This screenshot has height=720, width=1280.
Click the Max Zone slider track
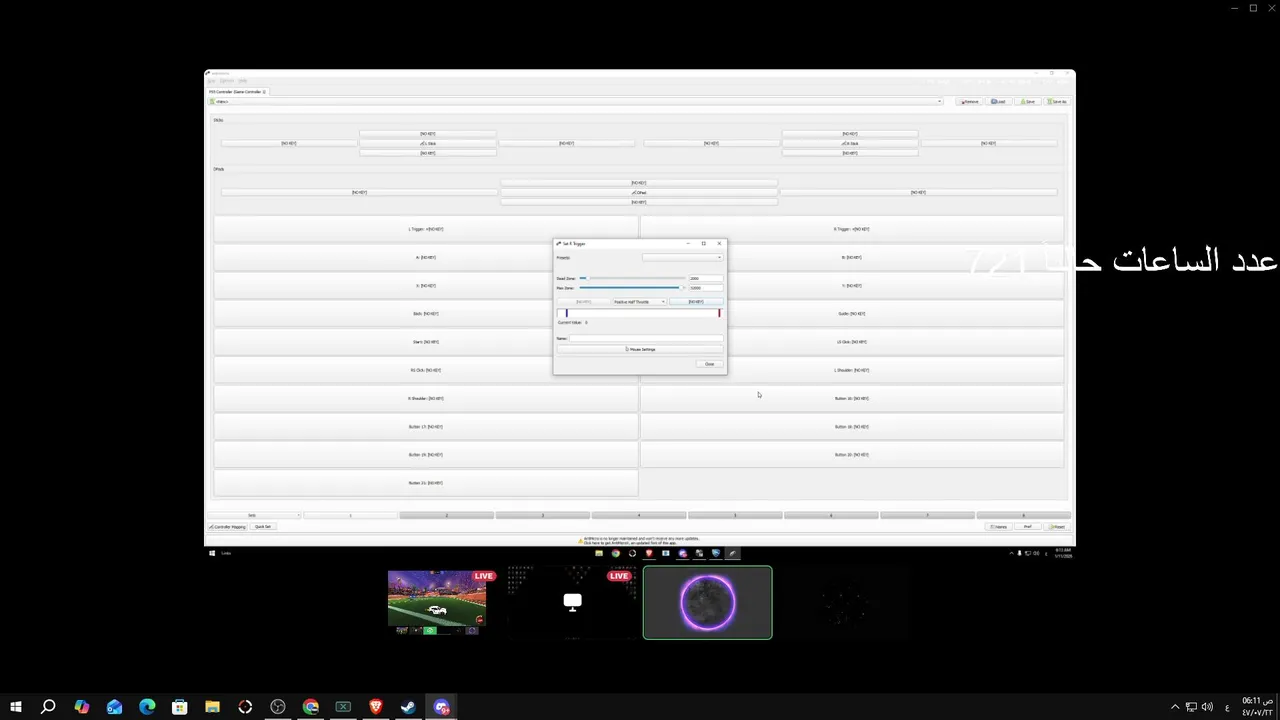coord(632,288)
